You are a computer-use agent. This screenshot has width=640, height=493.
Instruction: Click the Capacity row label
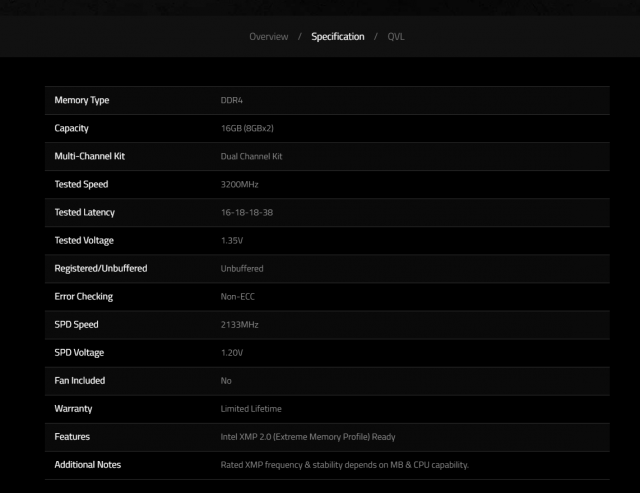click(x=72, y=128)
